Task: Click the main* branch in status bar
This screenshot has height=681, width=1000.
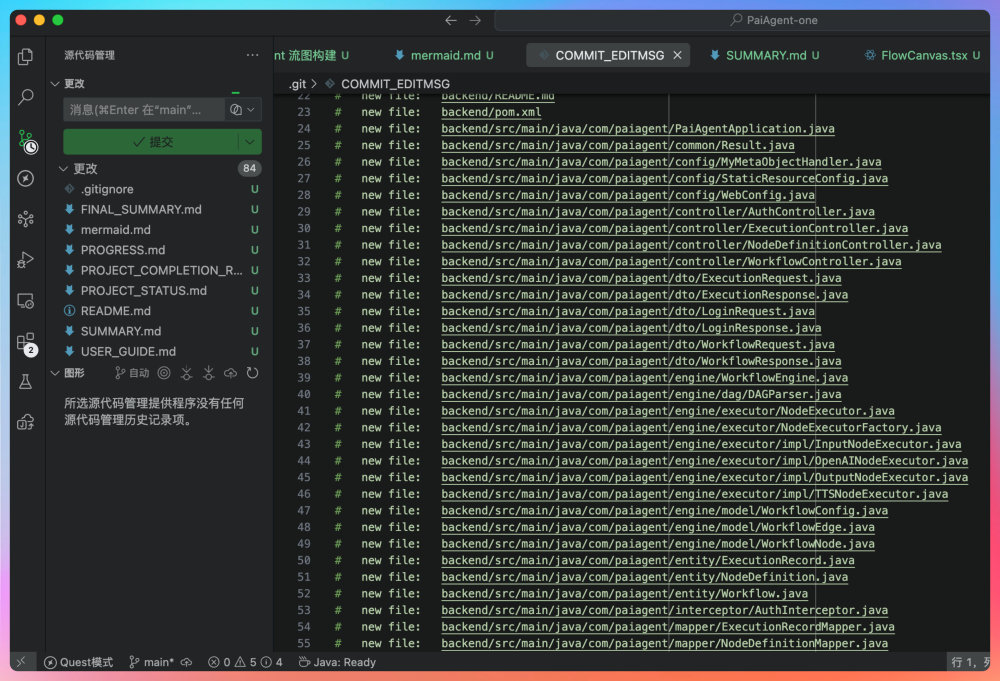Action: [151, 662]
